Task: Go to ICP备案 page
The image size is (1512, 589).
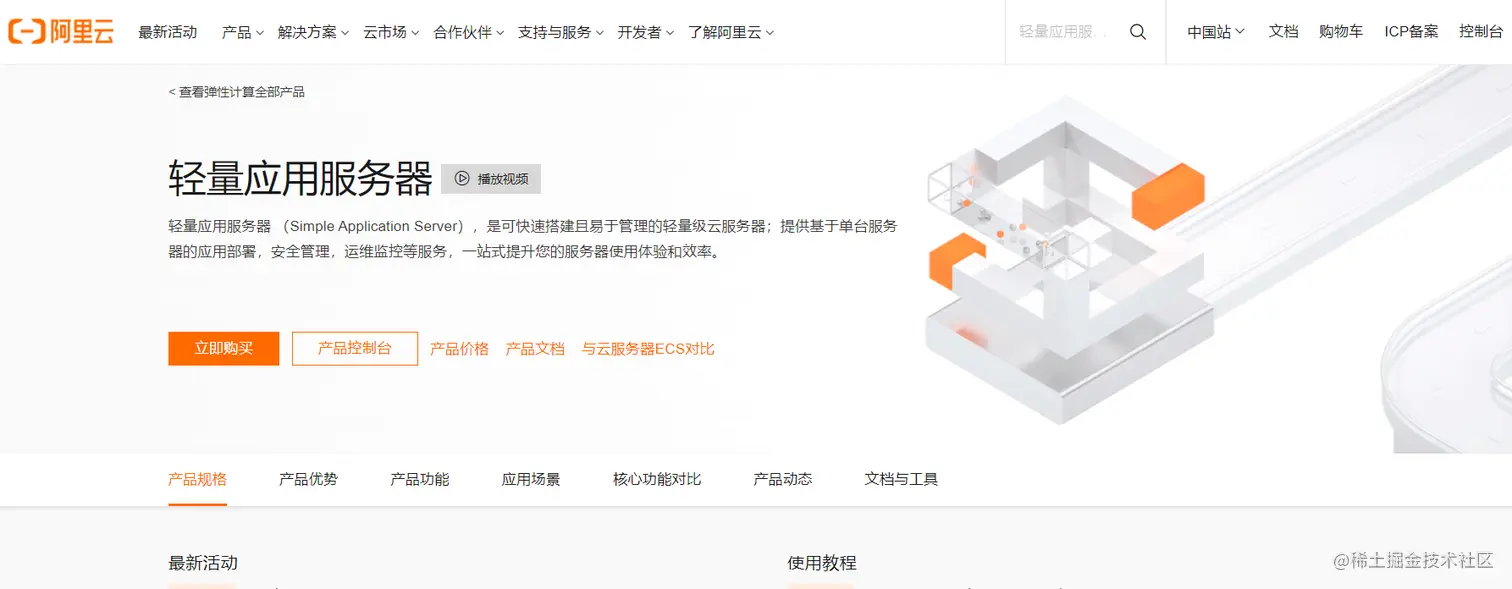Action: [x=1411, y=32]
